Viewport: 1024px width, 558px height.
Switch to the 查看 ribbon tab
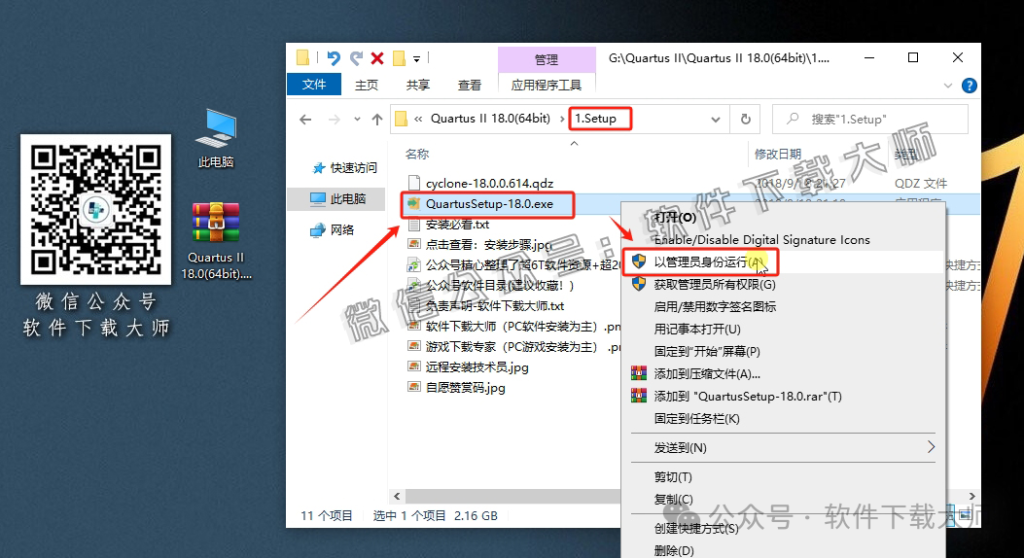(470, 85)
